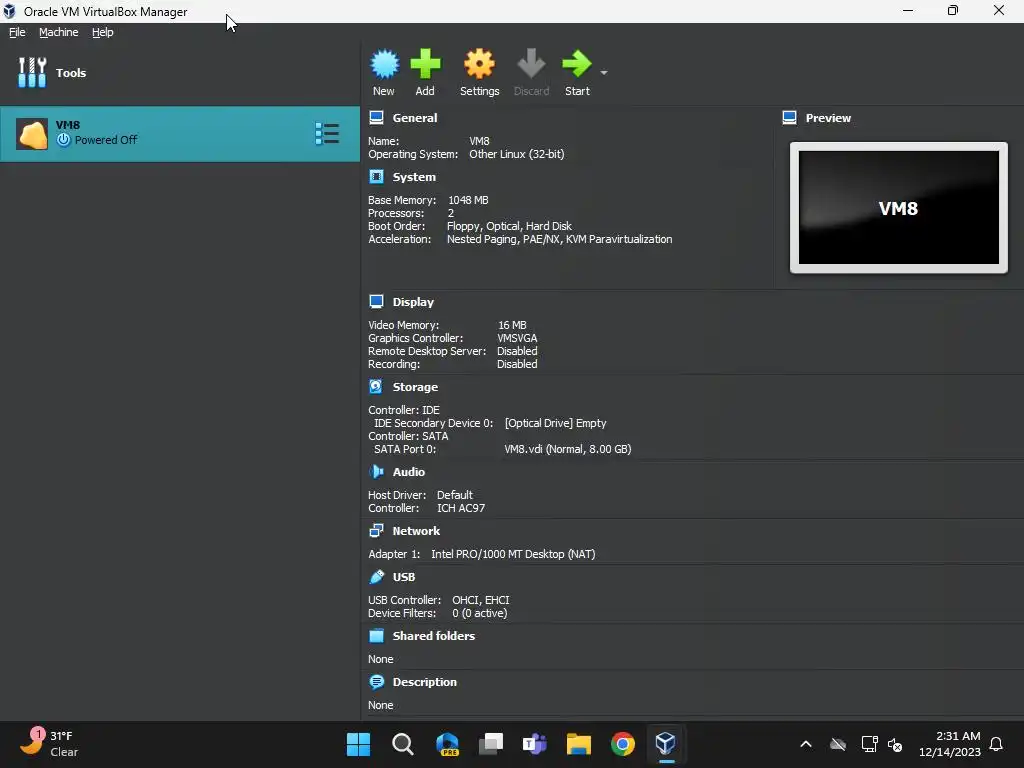
Task: Click the VM8 preview thumbnail
Action: tap(899, 208)
